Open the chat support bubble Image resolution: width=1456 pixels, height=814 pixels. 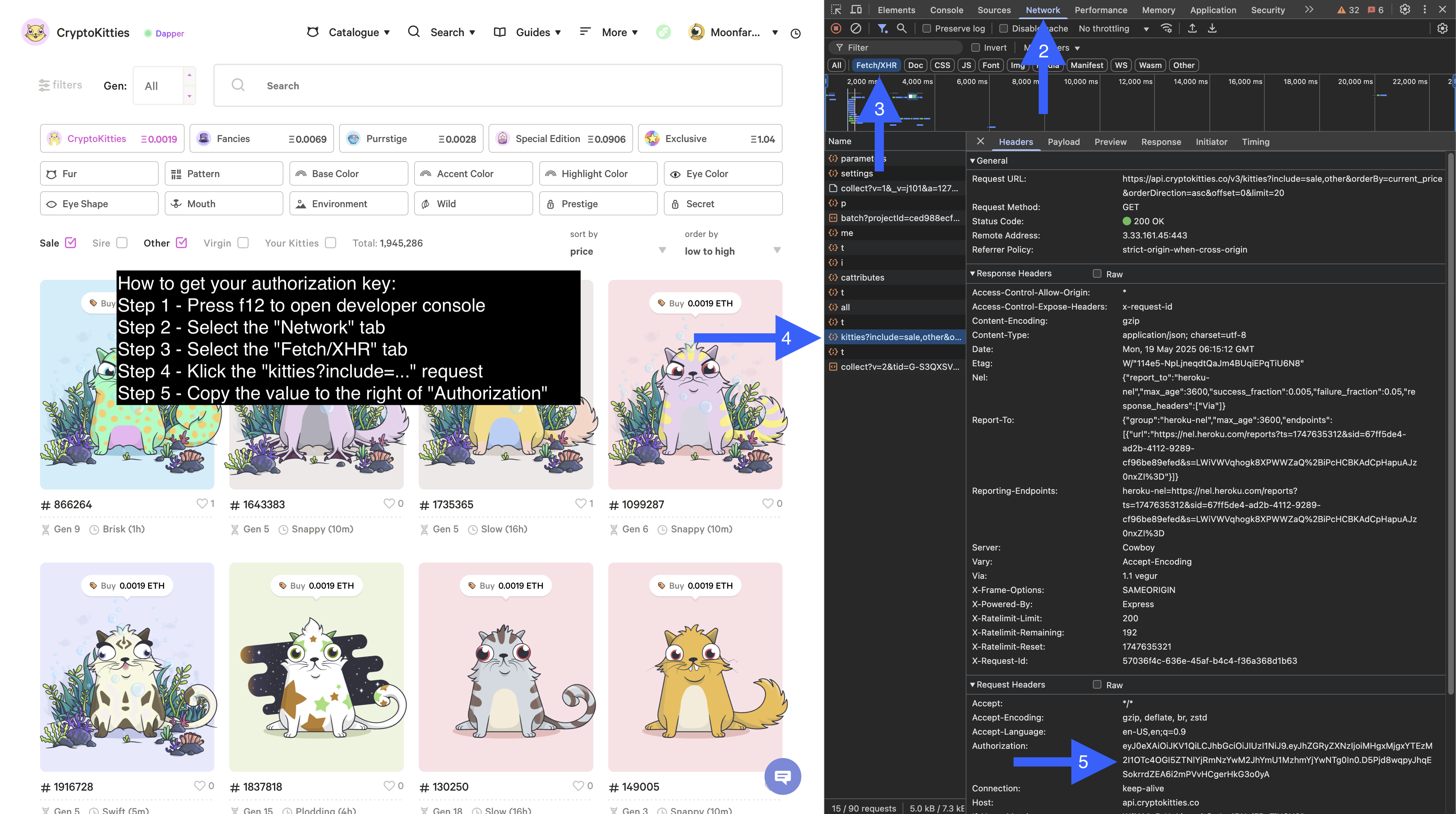coord(782,776)
